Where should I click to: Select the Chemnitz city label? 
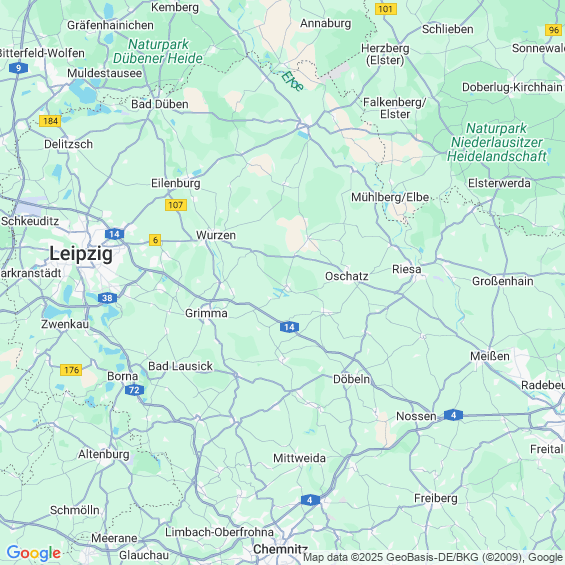click(x=280, y=549)
